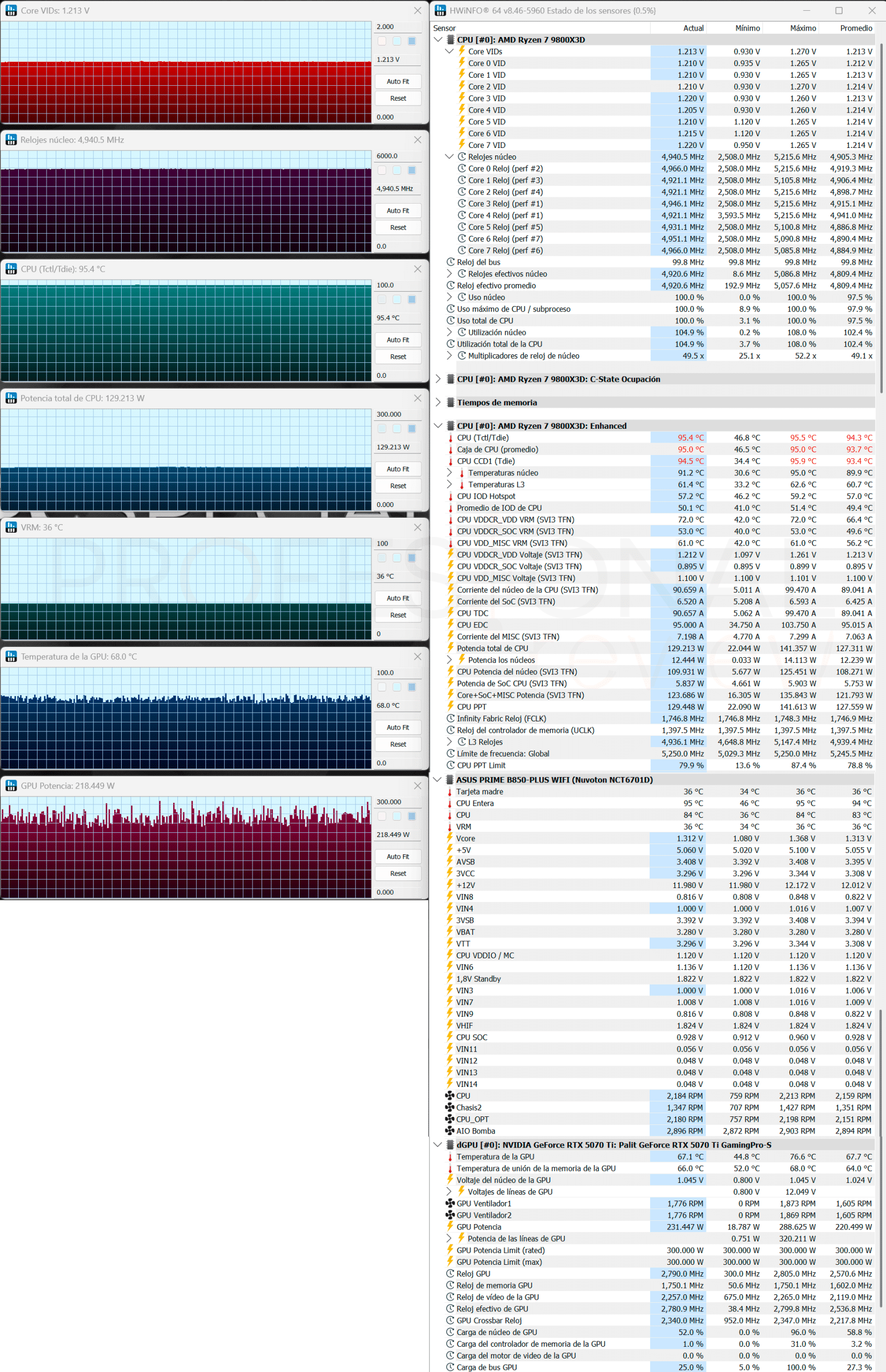Click the thermometer icon on CPU IOD Hotspot row
The image size is (886, 1372).
coord(450,496)
